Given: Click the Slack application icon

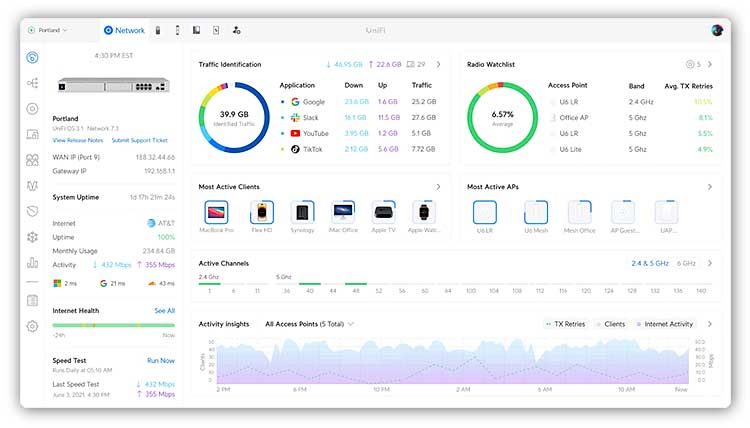Looking at the screenshot, I should [295, 118].
